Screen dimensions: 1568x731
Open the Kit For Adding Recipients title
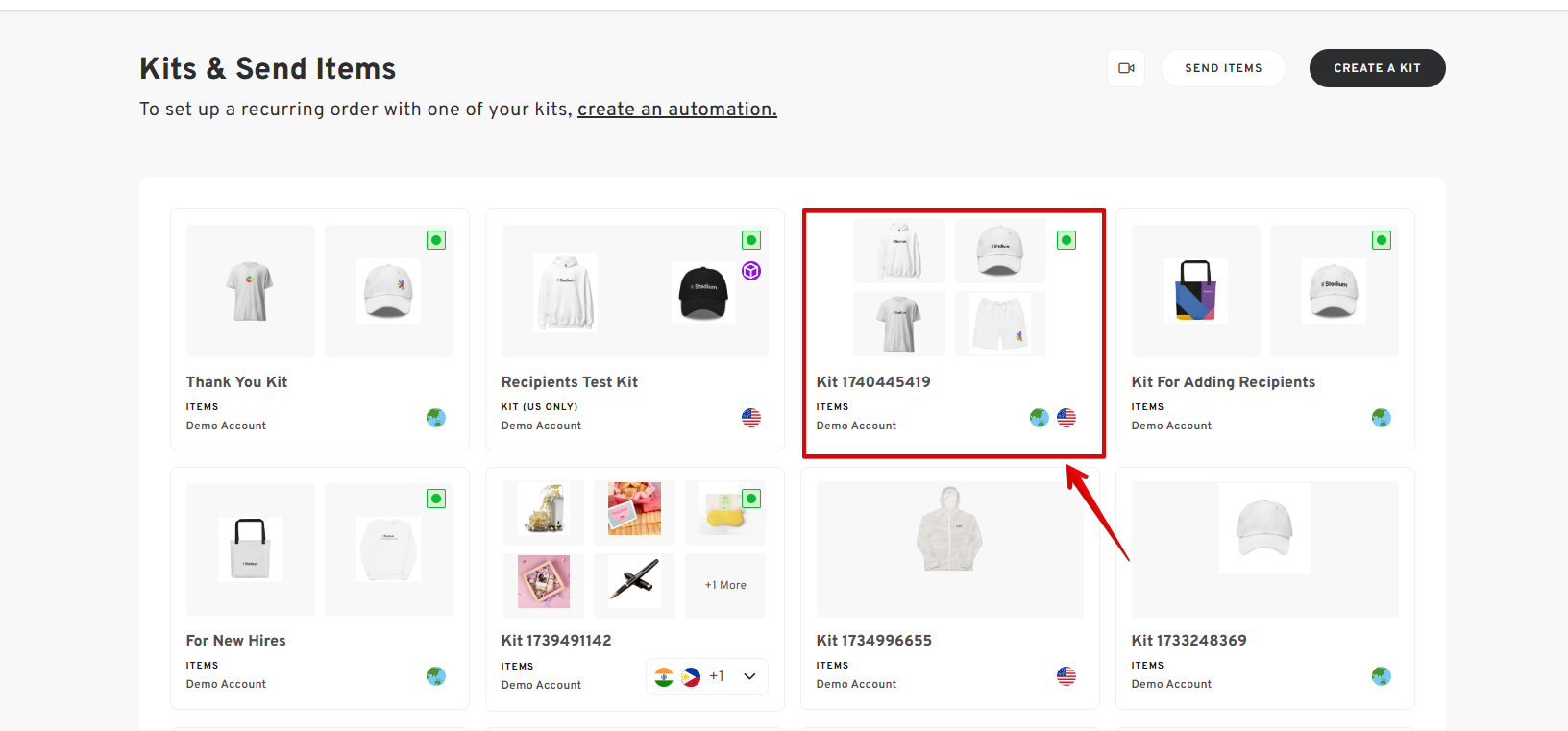coord(1223,381)
